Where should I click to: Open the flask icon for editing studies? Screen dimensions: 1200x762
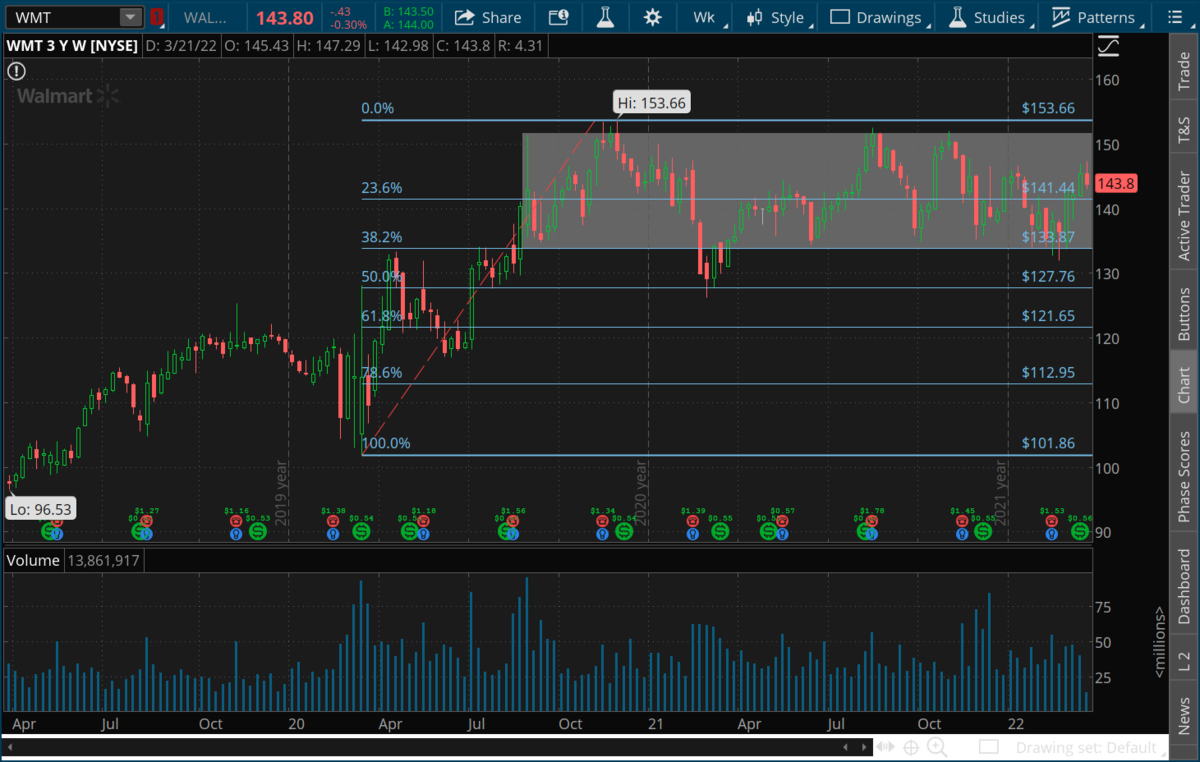(605, 17)
